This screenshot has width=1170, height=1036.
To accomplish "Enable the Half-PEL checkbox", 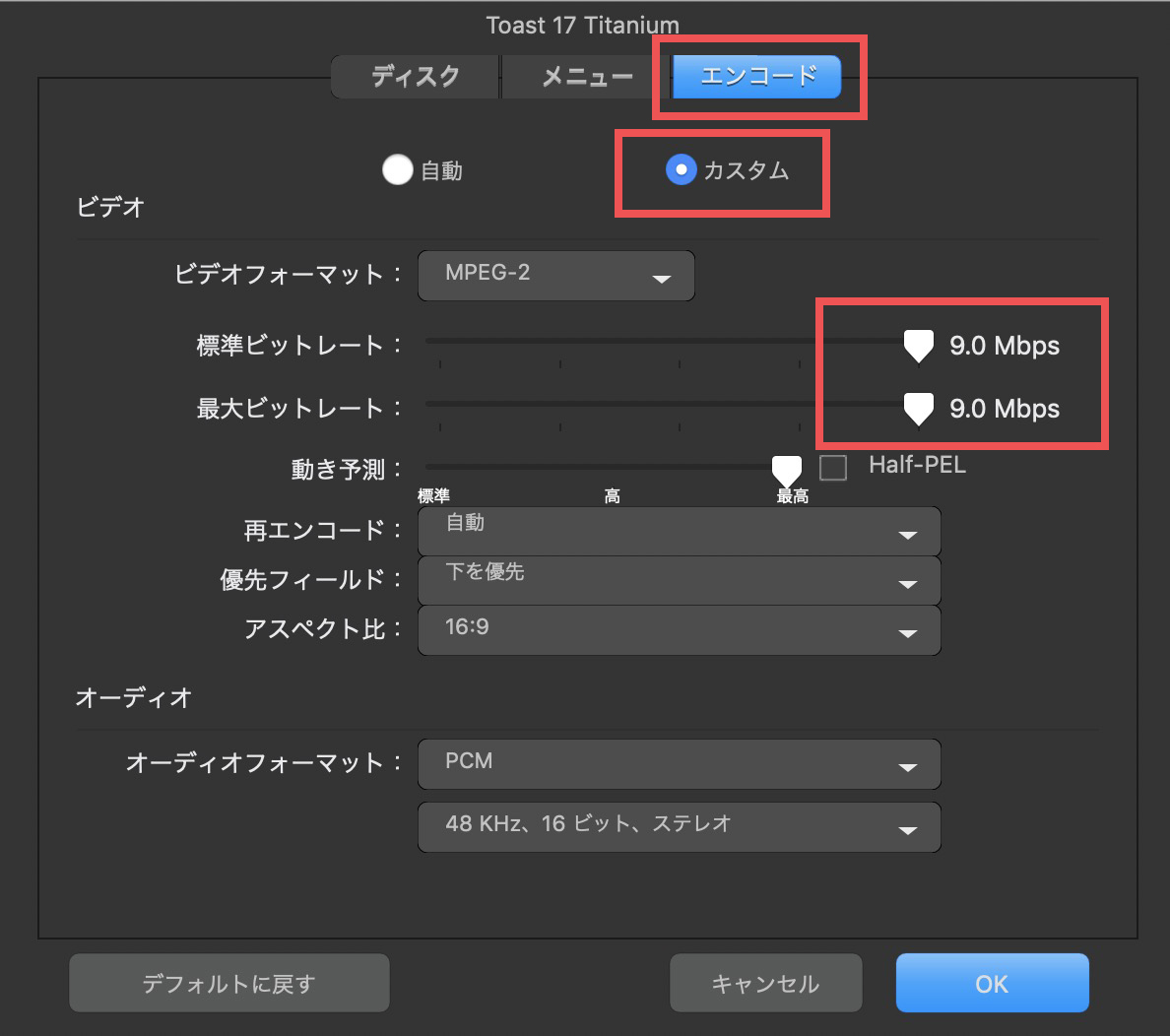I will [x=833, y=467].
